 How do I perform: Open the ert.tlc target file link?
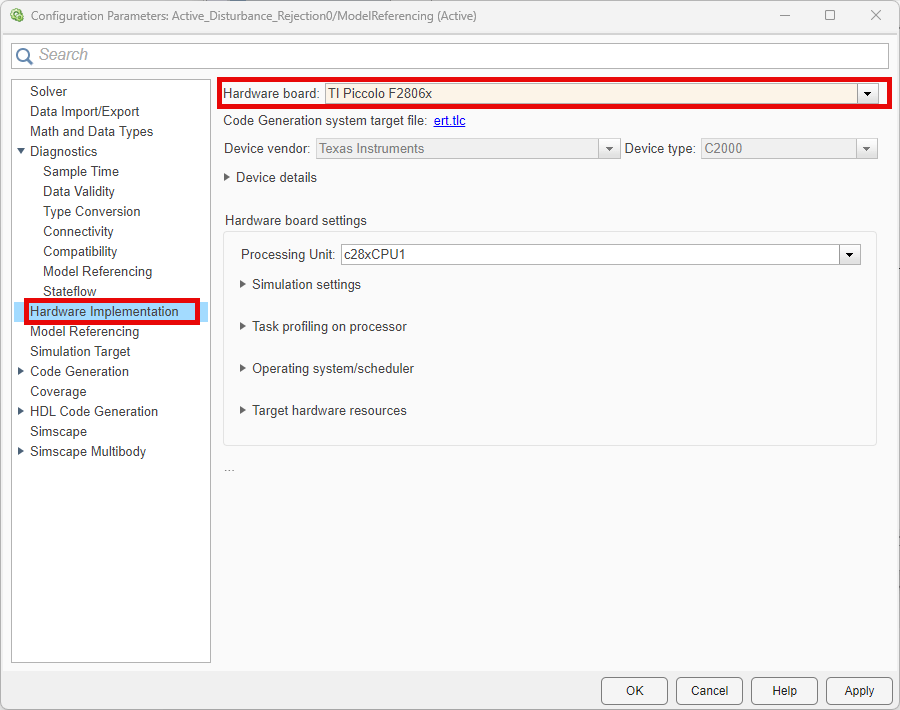click(x=449, y=121)
